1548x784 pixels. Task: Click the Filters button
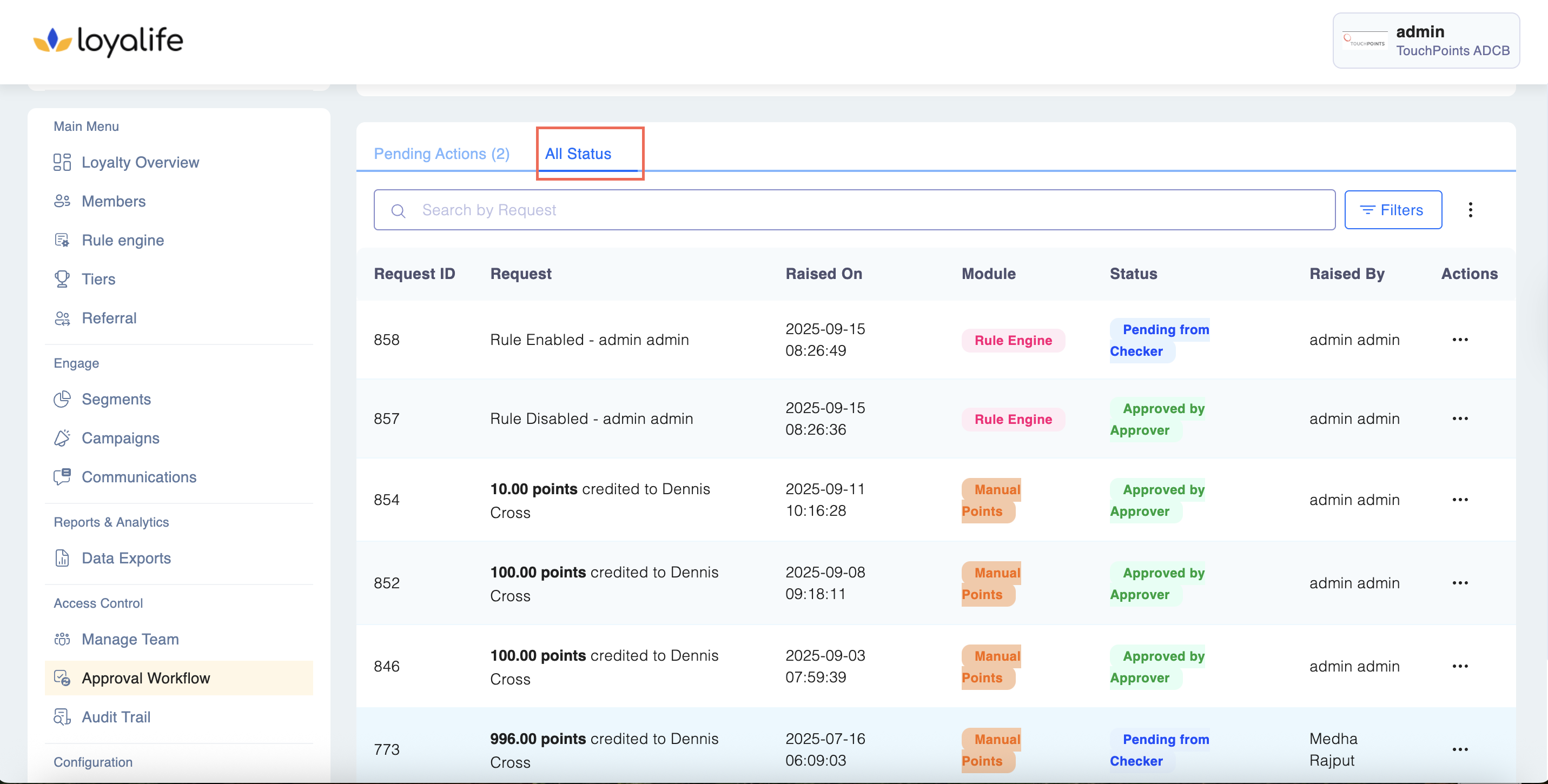click(x=1392, y=210)
